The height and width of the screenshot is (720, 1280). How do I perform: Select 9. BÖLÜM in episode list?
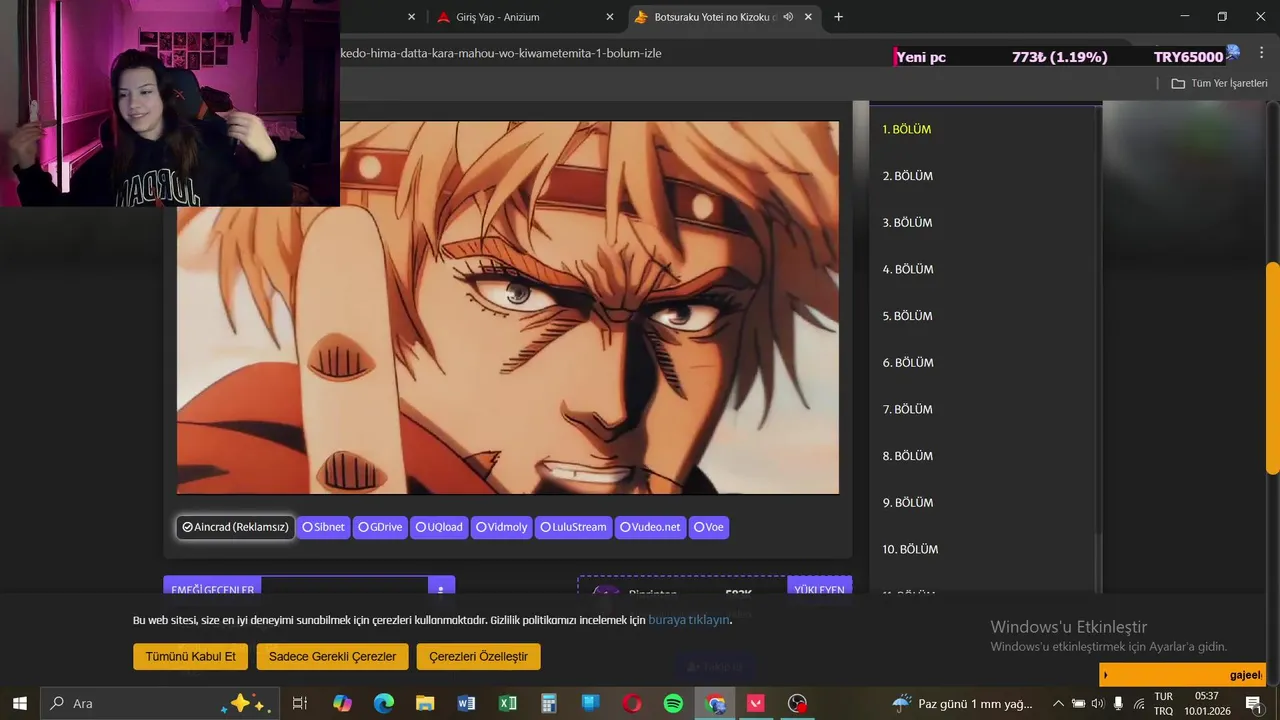(908, 503)
